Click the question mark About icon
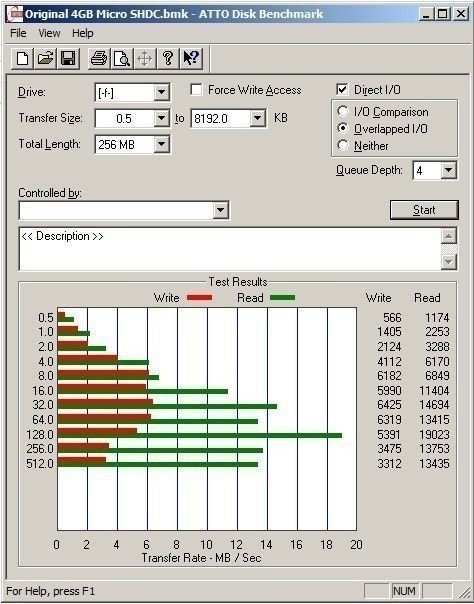Viewport: 474px width, 604px height. point(168,59)
